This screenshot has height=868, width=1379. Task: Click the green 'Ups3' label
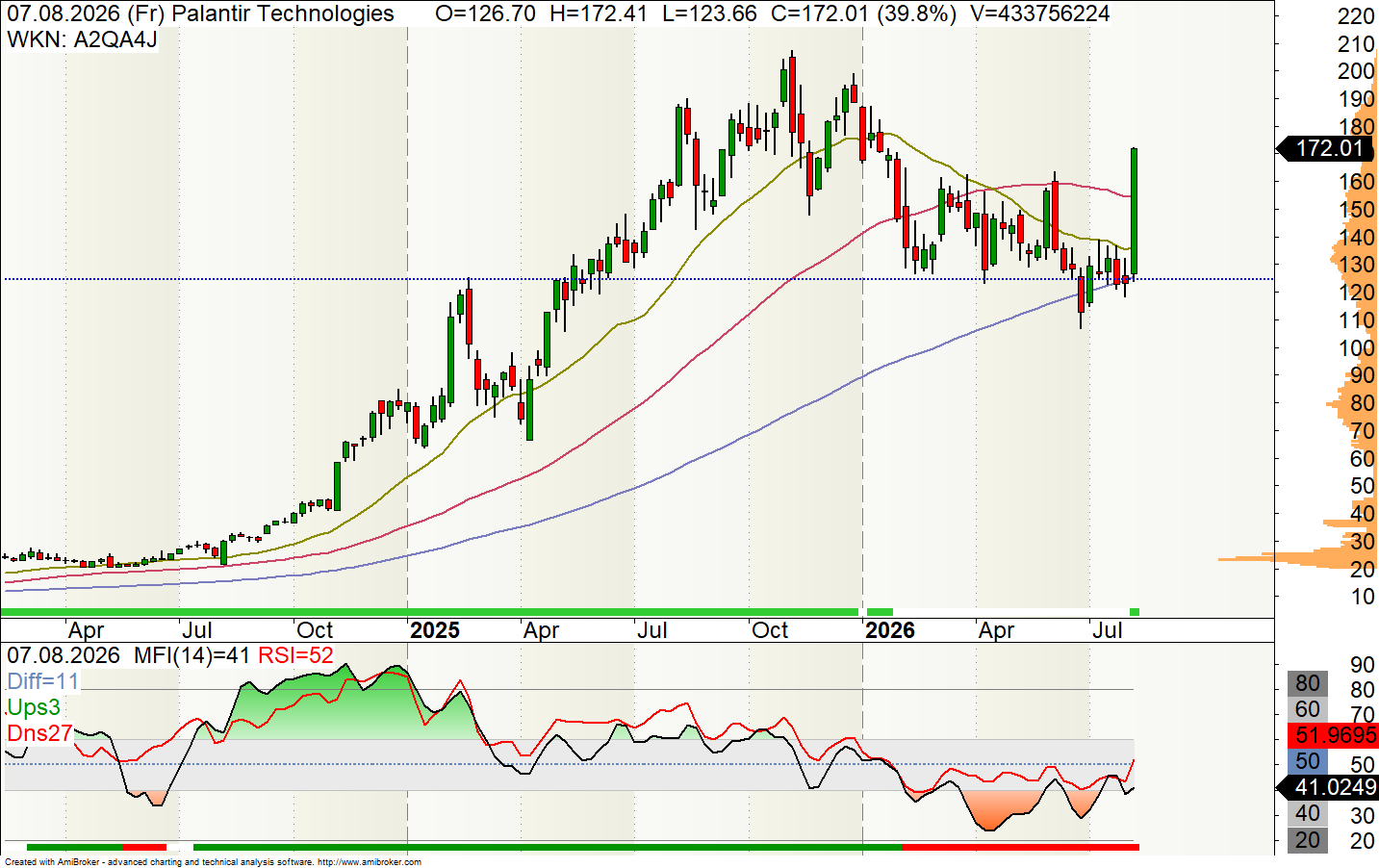click(x=34, y=707)
